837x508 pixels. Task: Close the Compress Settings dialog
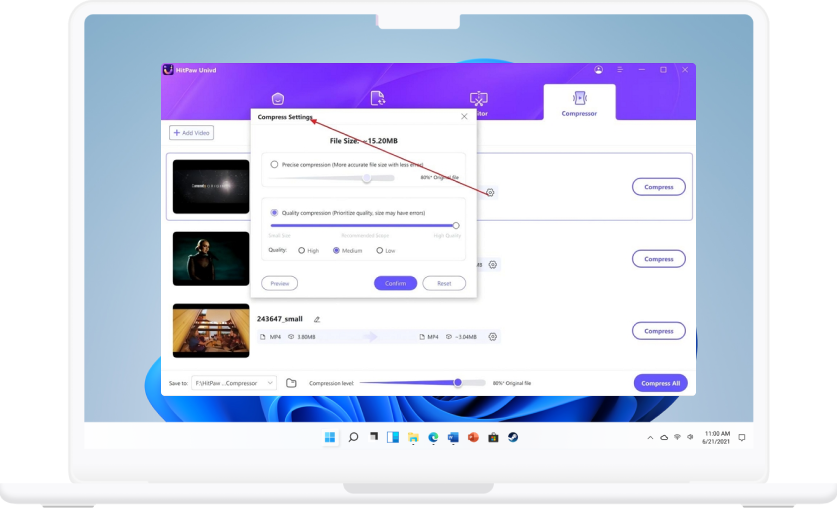coord(464,116)
